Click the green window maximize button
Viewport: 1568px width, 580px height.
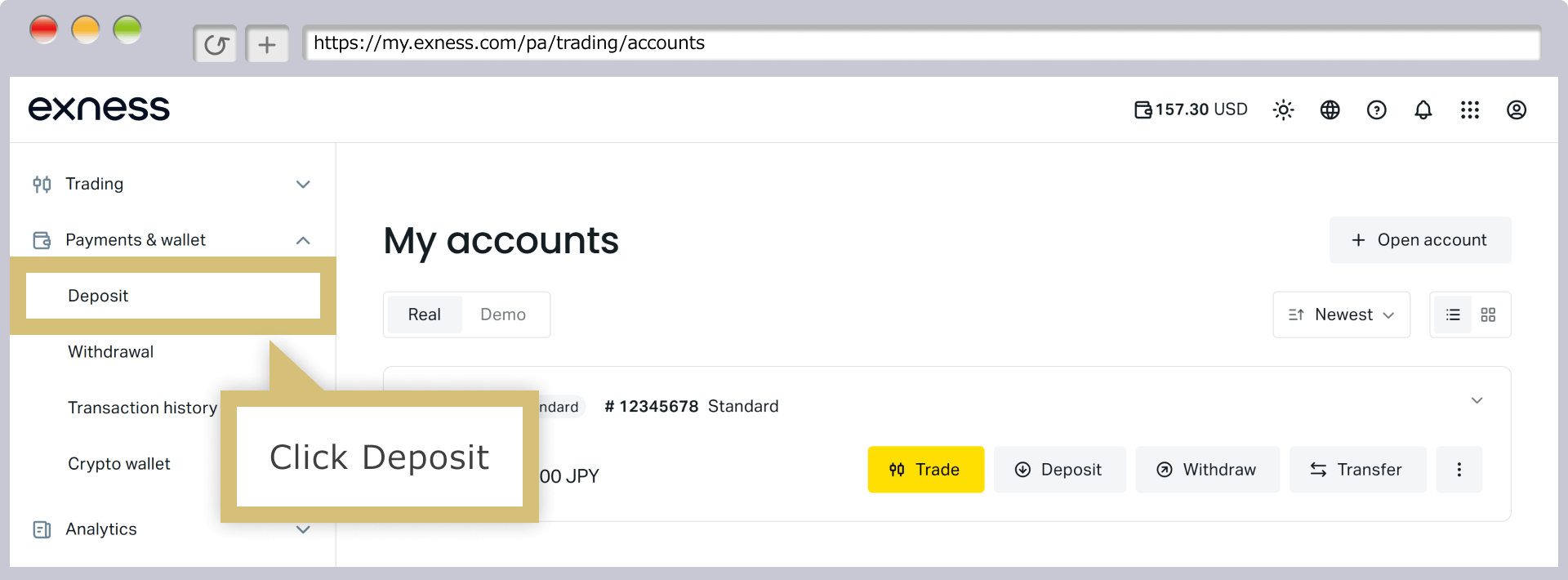(x=127, y=29)
